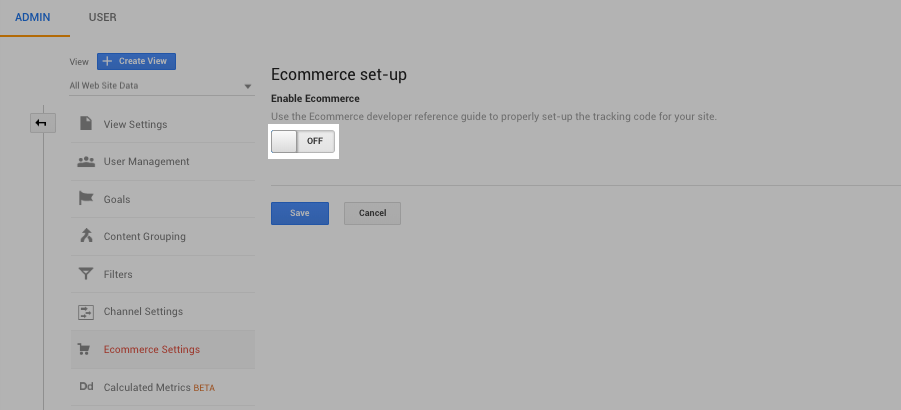Image resolution: width=901 pixels, height=410 pixels.
Task: Click the Channel Settings icon
Action: pos(86,312)
